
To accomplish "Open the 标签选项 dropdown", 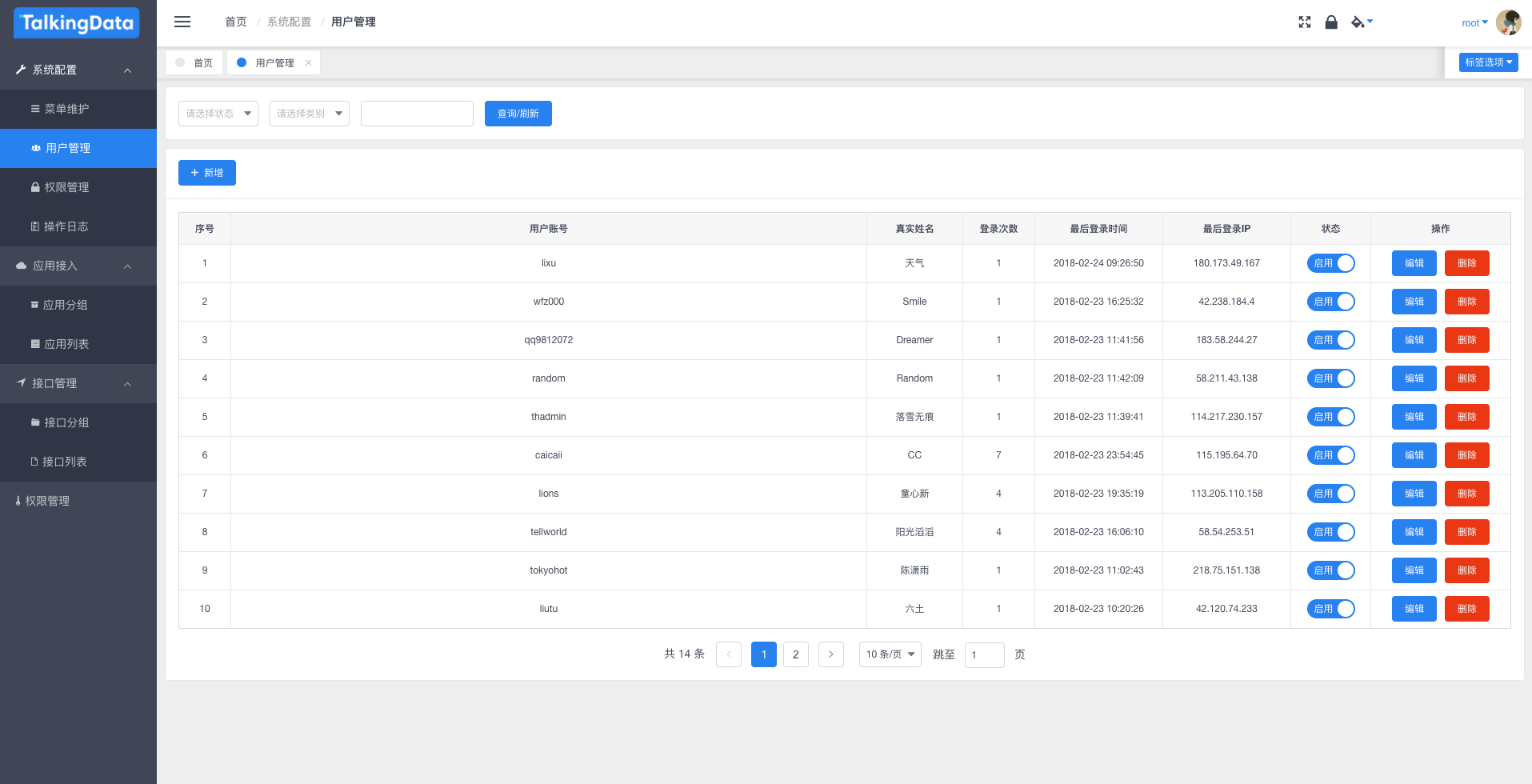I will [x=1489, y=62].
